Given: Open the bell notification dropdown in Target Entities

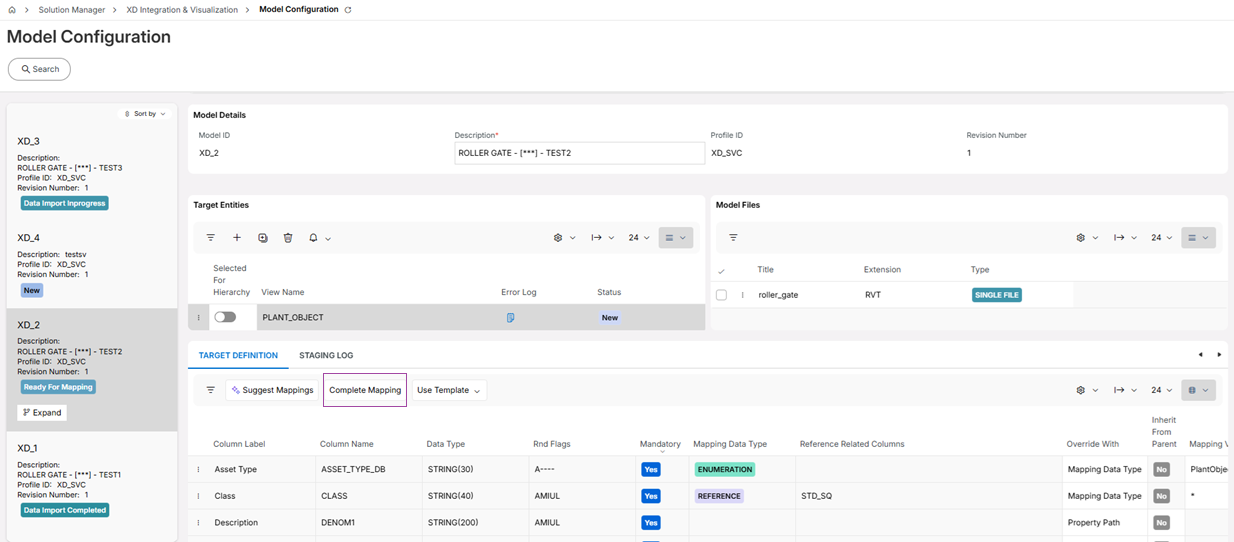Looking at the screenshot, I should pyautogui.click(x=319, y=238).
